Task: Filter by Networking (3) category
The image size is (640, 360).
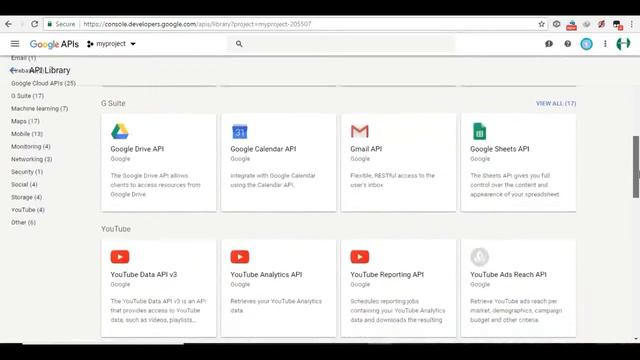Action: tap(31, 159)
